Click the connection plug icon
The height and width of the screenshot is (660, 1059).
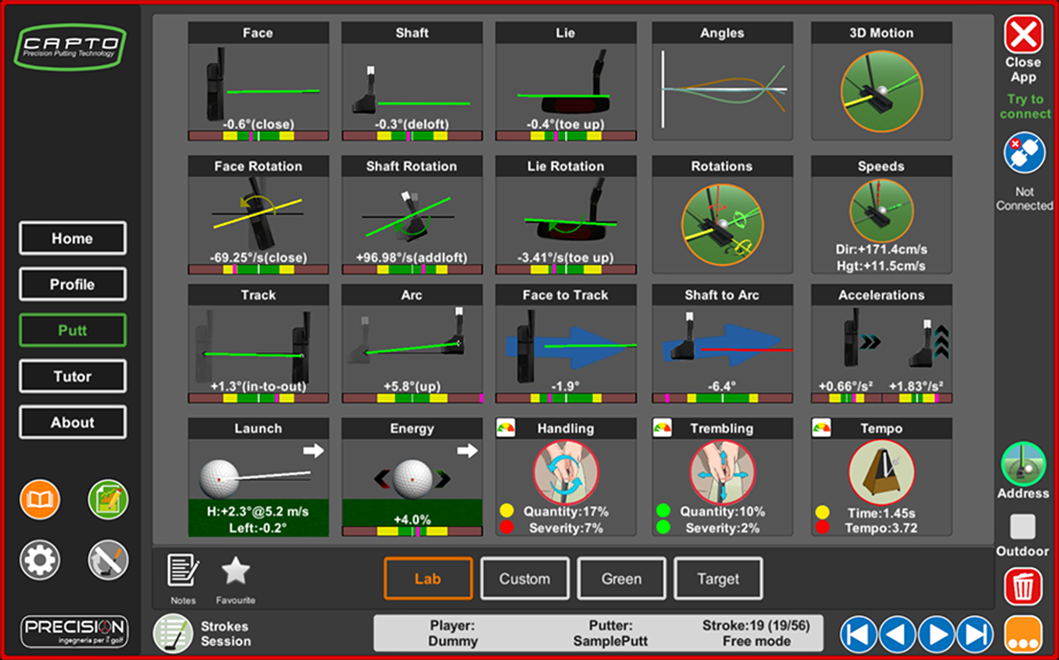pos(1024,154)
